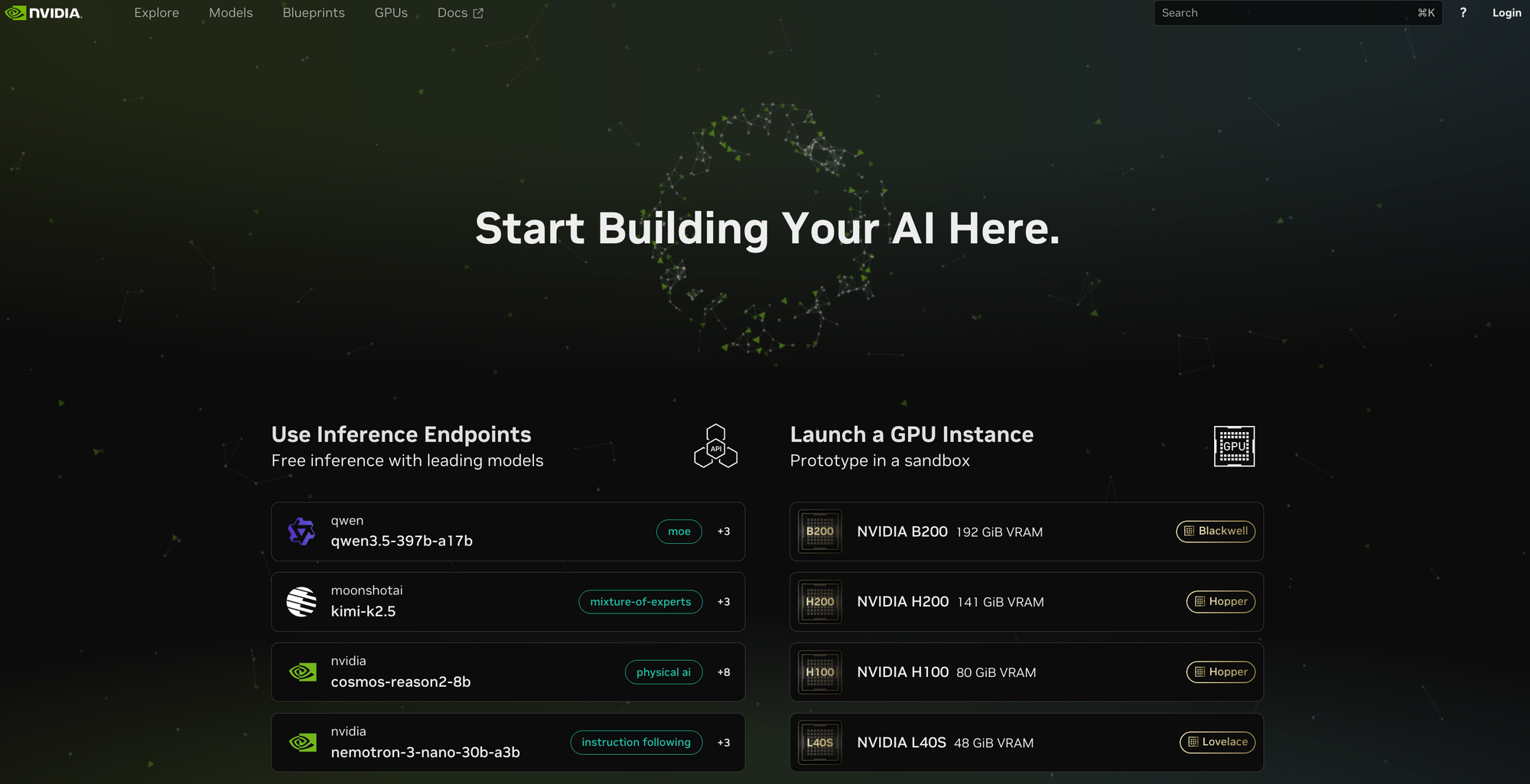The width and height of the screenshot is (1530, 784).
Task: Click Hopper badge on H200 row
Action: 1221,602
